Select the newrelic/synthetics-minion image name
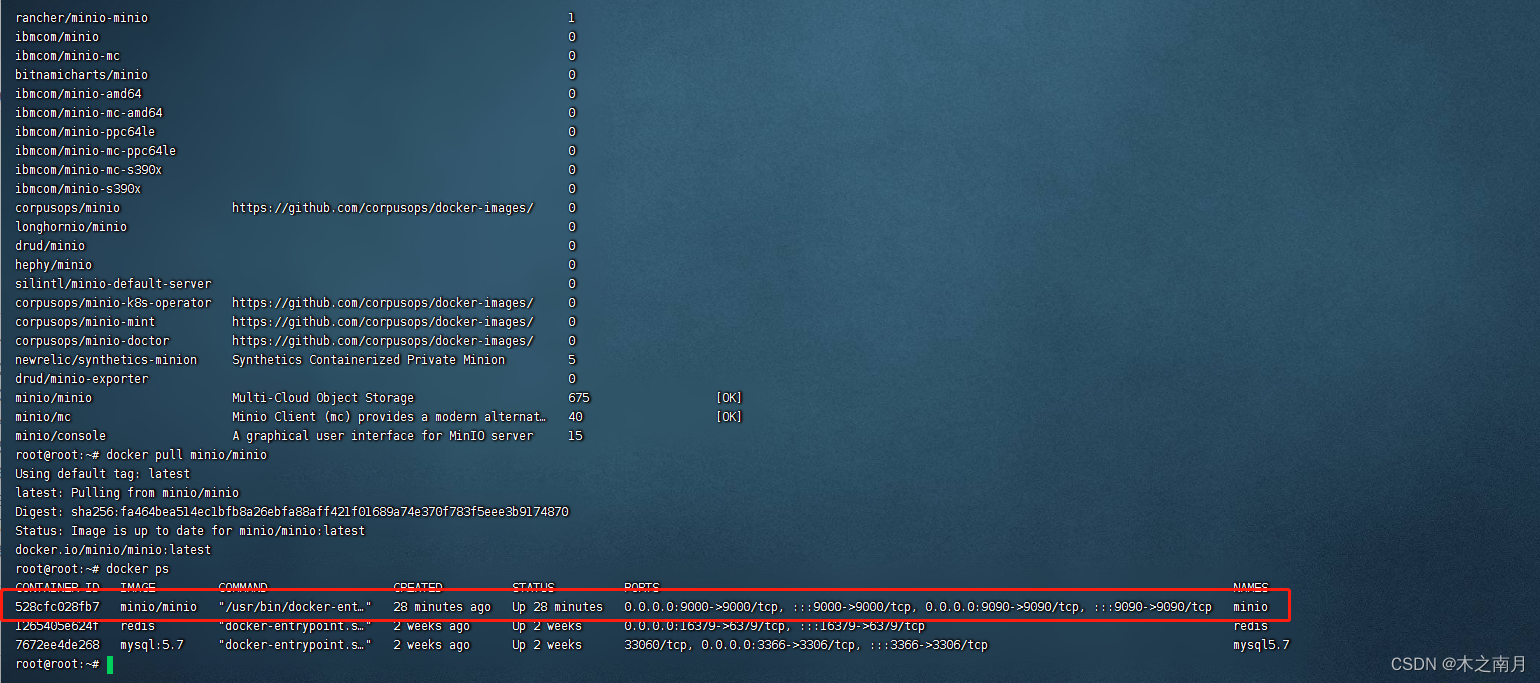1540x683 pixels. [x=106, y=360]
